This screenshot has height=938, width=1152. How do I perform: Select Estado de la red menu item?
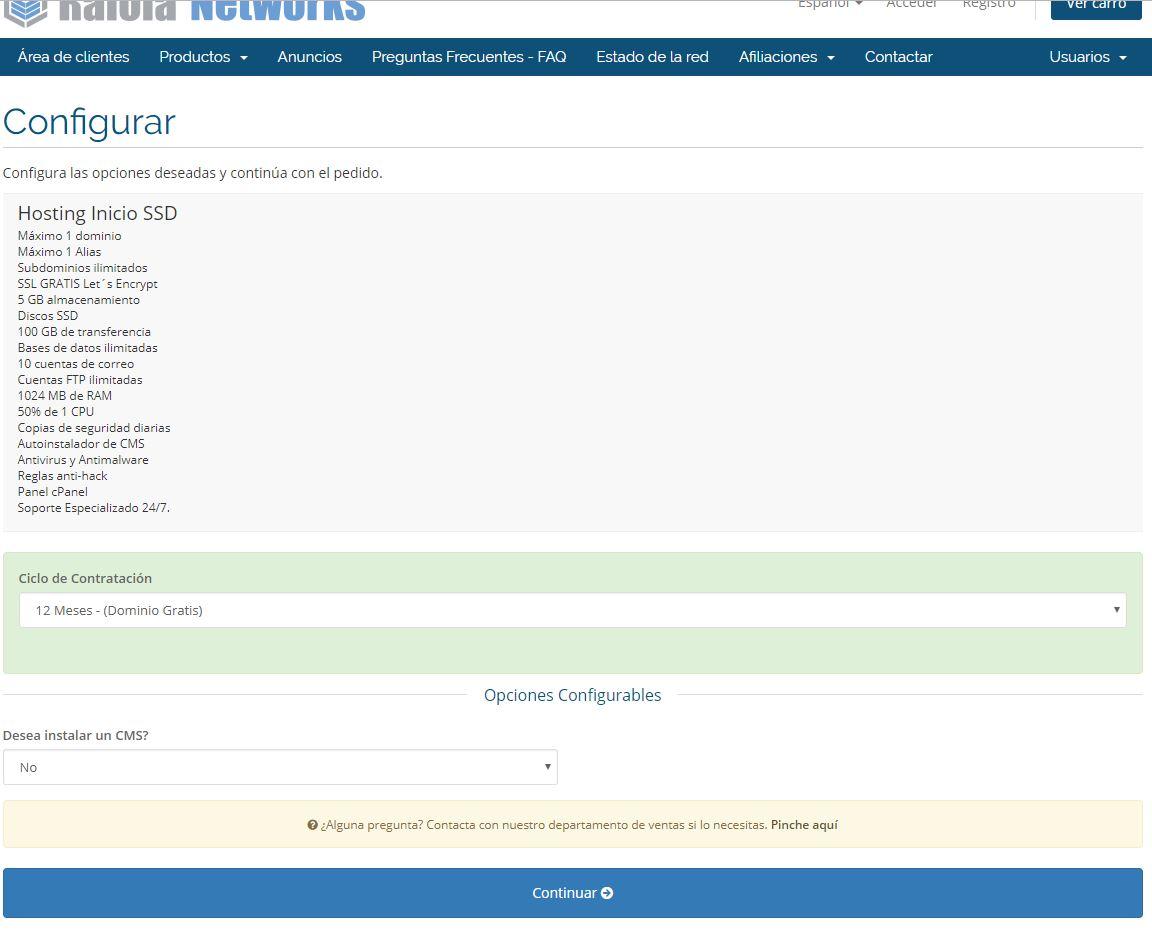click(652, 57)
